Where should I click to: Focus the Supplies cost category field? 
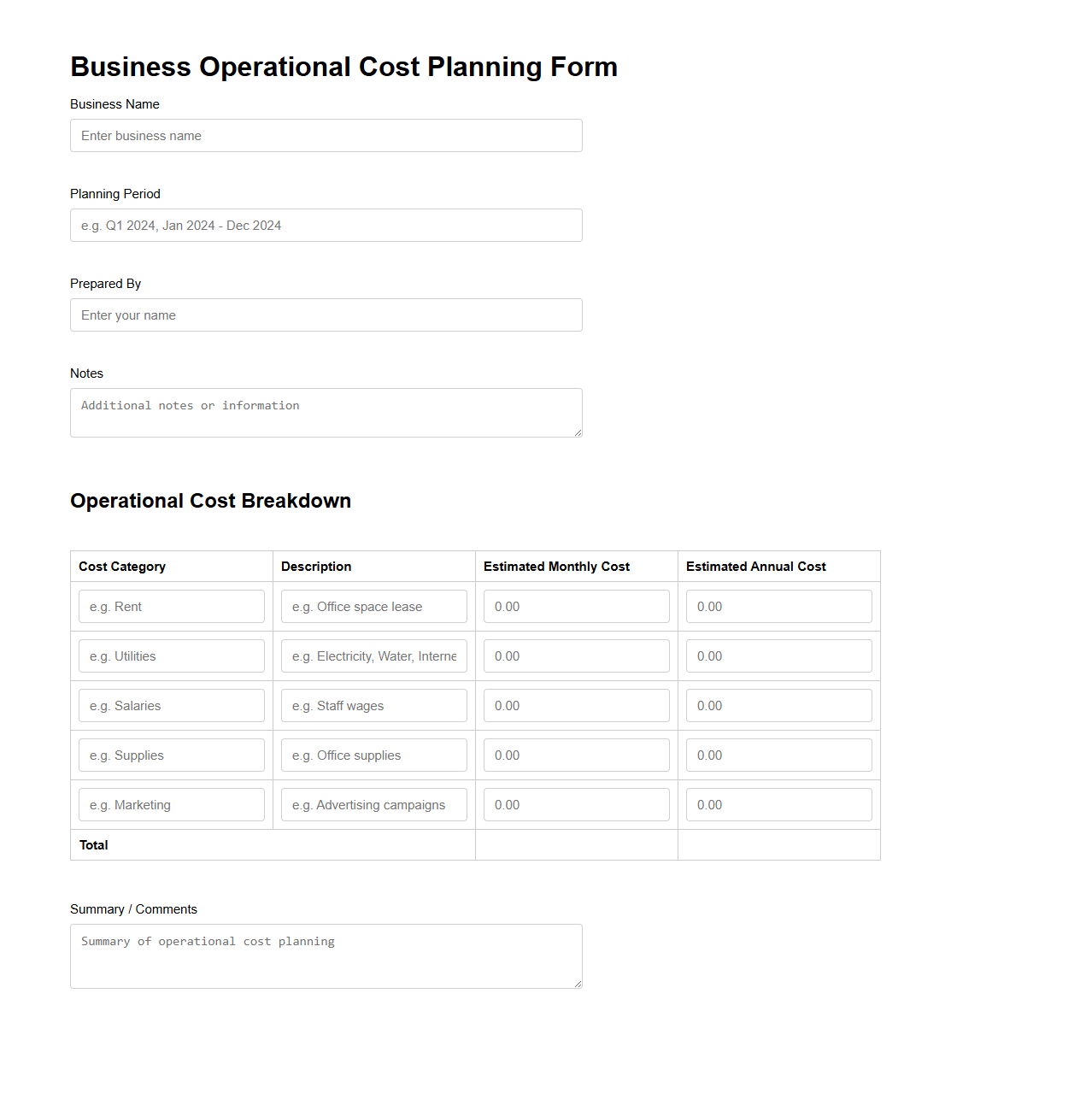tap(171, 755)
